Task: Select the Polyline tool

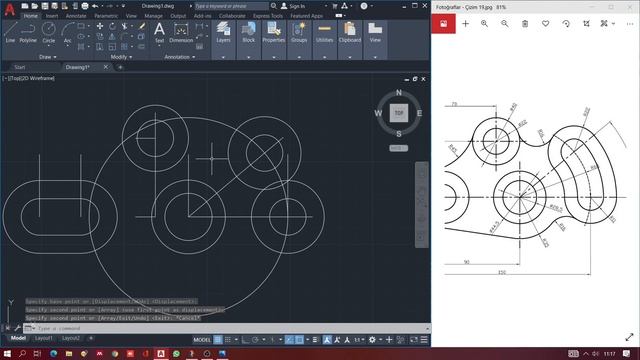Action: click(28, 32)
